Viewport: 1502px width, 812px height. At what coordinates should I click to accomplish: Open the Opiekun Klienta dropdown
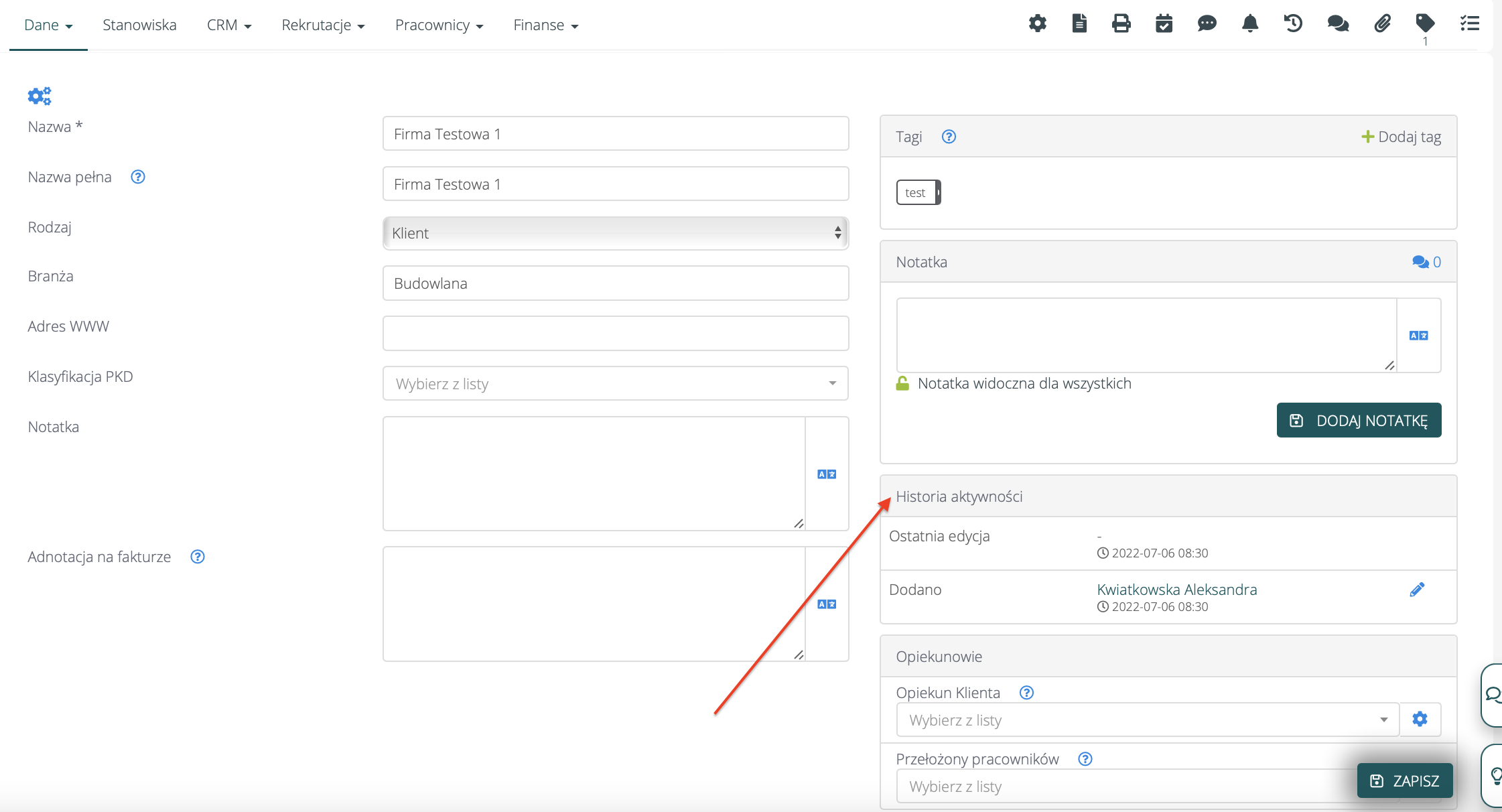pos(1147,720)
